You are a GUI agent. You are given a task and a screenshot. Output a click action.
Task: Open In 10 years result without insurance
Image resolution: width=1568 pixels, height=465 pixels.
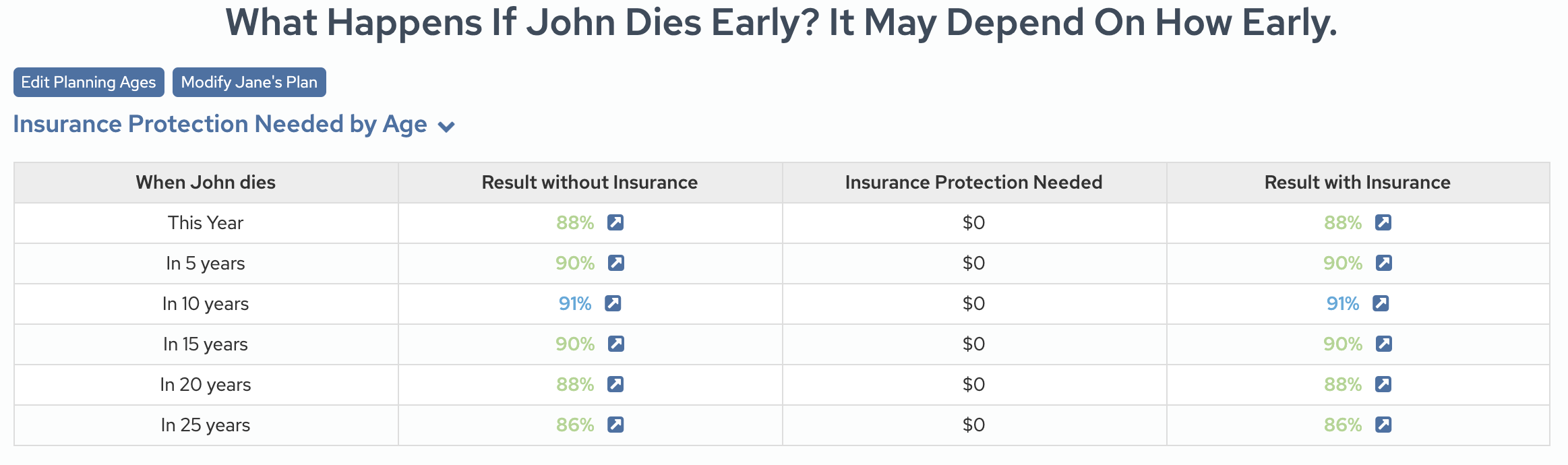(x=612, y=303)
